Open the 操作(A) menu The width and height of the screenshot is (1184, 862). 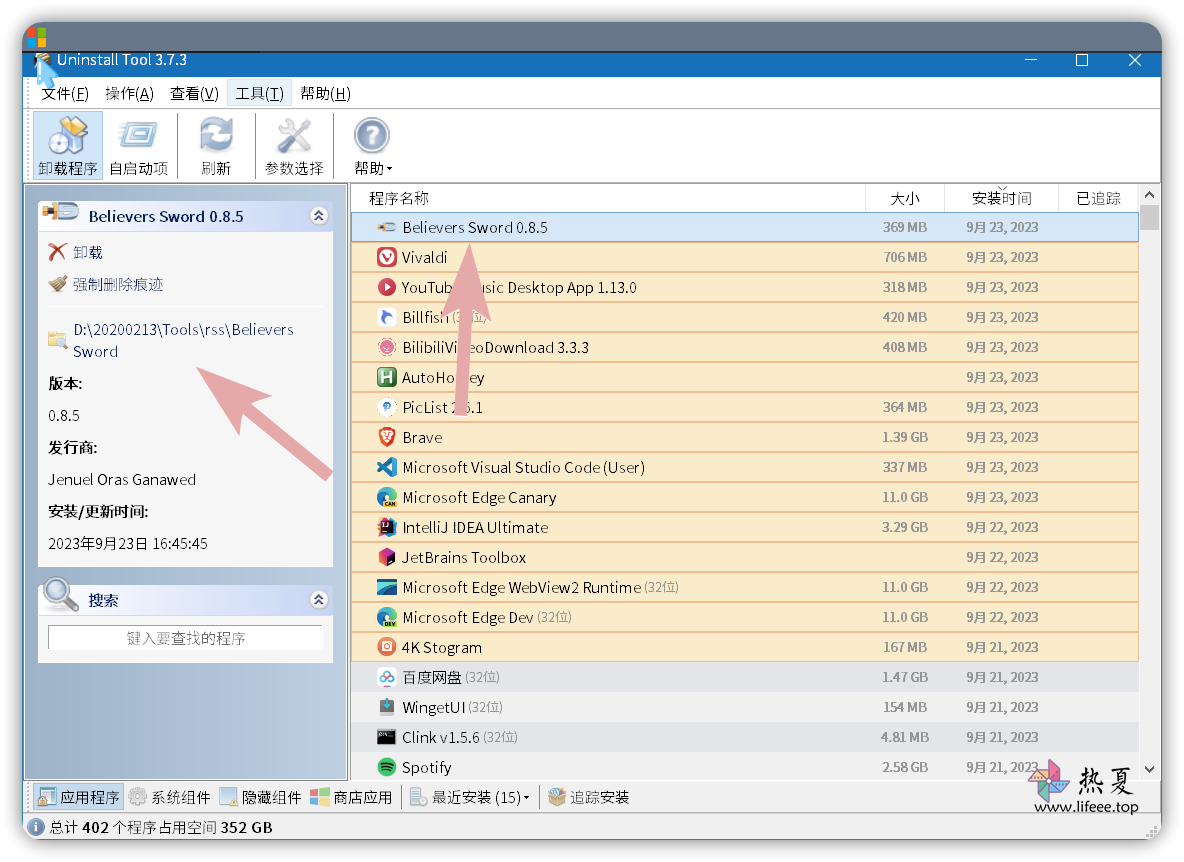[x=129, y=94]
